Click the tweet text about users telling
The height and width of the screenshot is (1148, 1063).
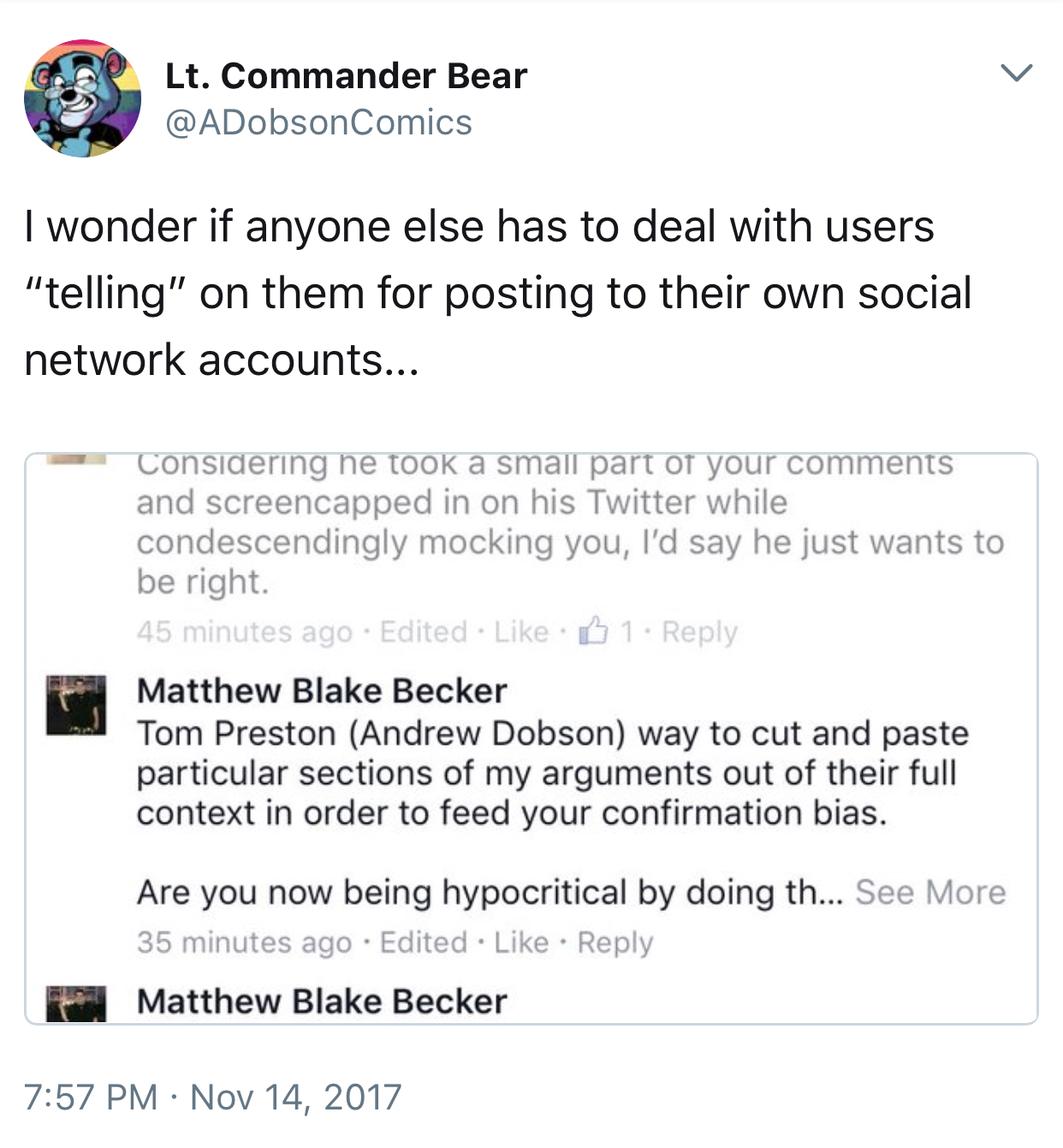pyautogui.click(x=498, y=293)
